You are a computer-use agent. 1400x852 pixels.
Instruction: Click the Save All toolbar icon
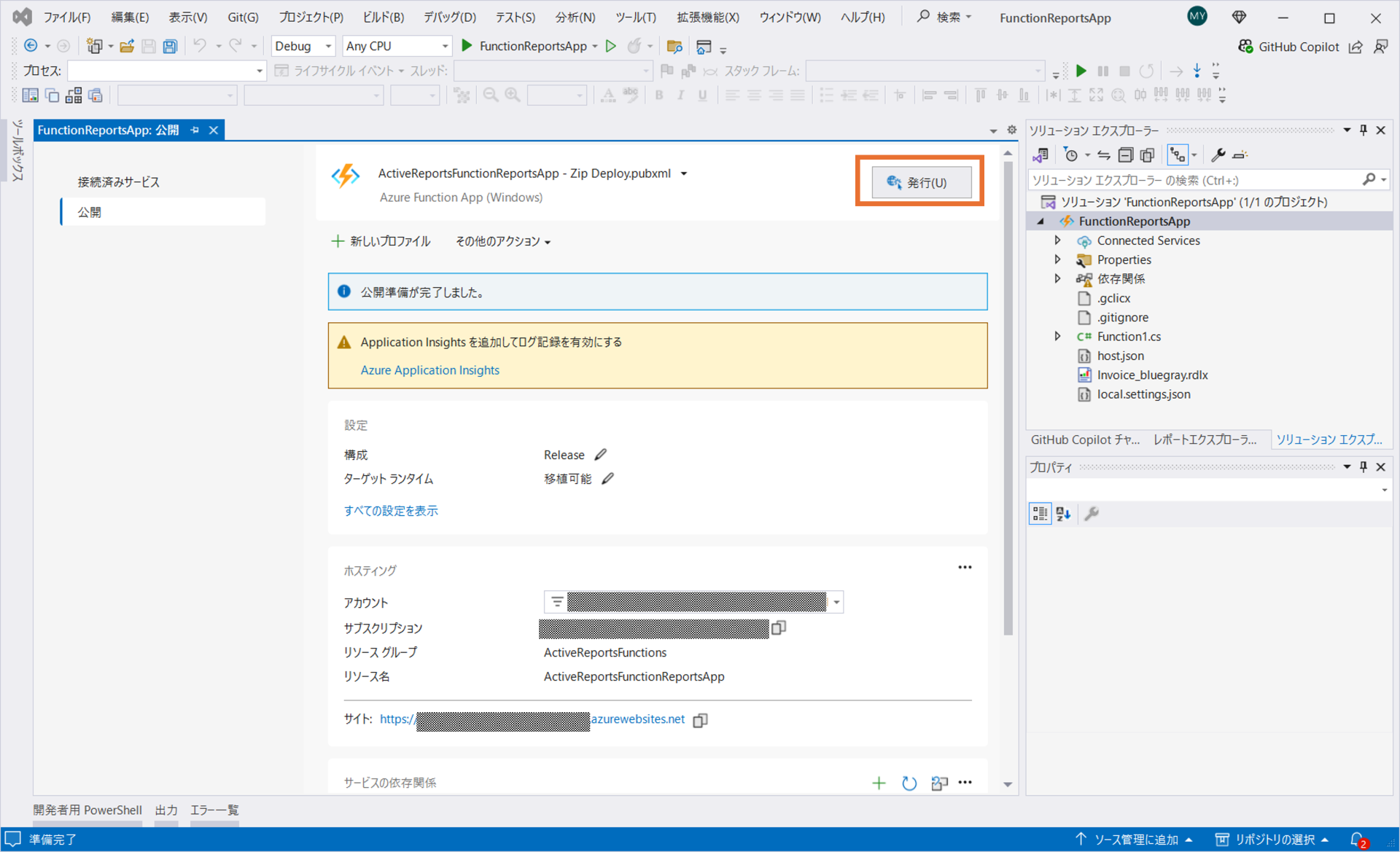point(170,46)
